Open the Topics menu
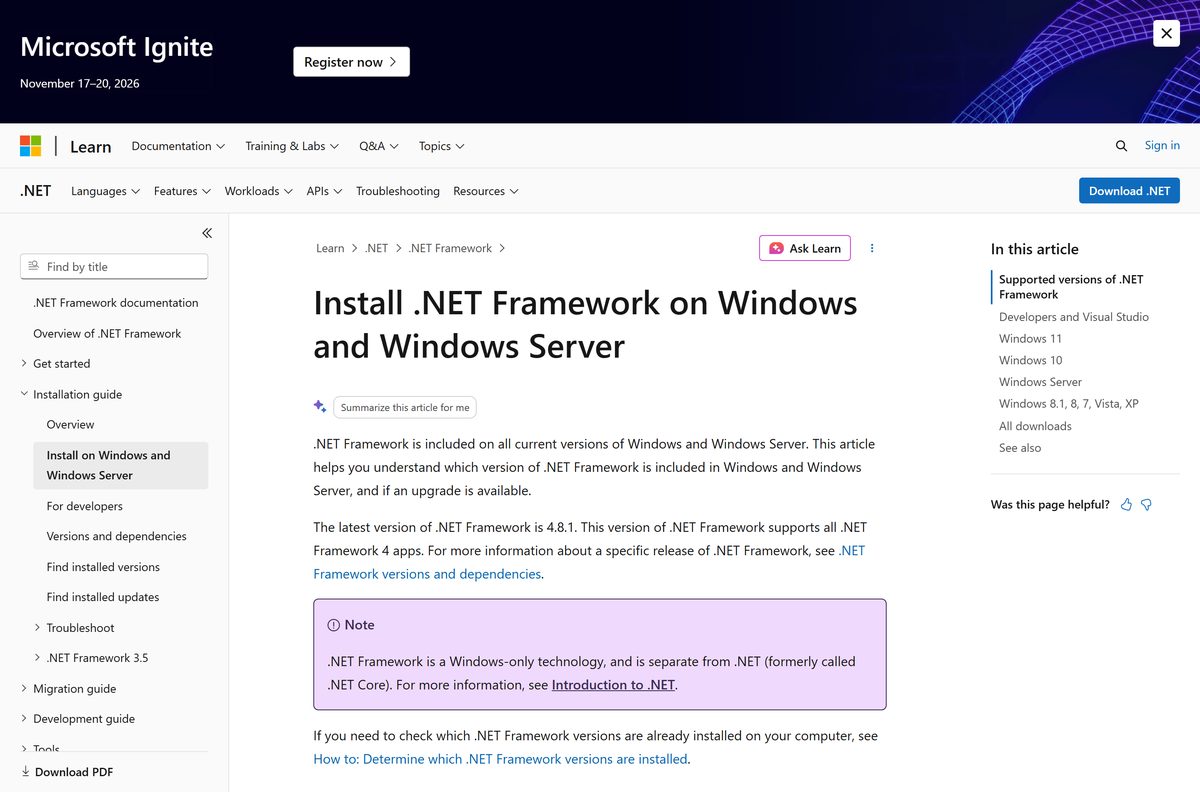Viewport: 1200px width, 792px height. 442,146
